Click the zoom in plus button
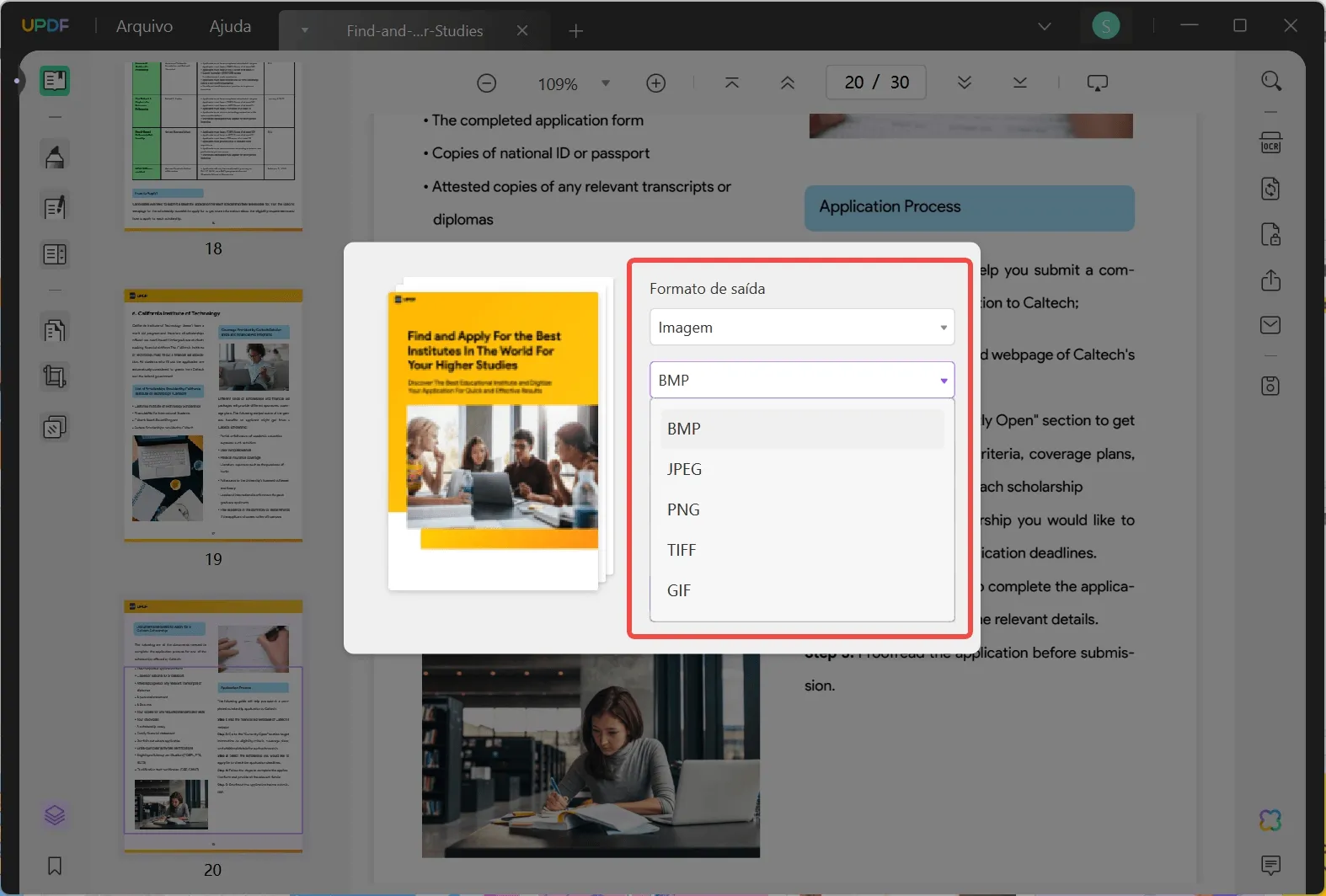 [x=655, y=83]
